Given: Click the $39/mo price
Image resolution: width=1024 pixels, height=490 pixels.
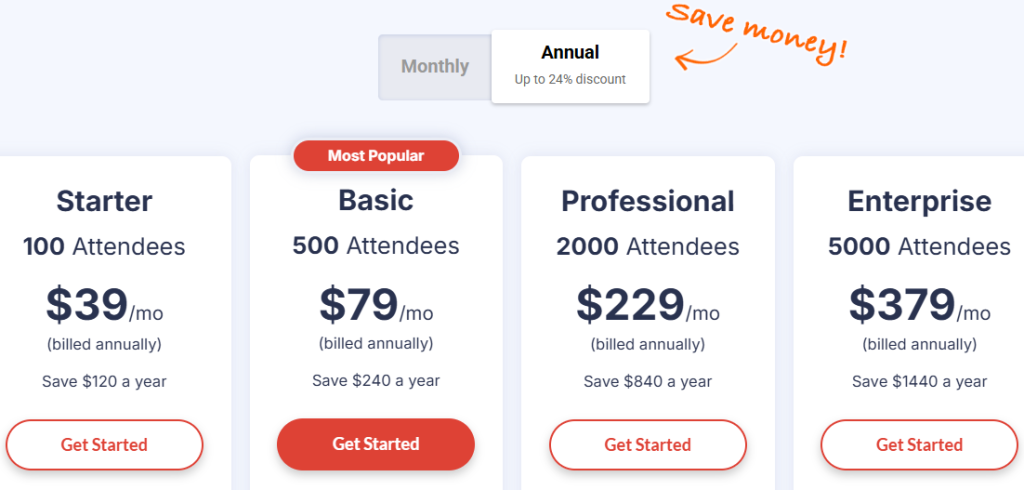Looking at the screenshot, I should pos(104,305).
